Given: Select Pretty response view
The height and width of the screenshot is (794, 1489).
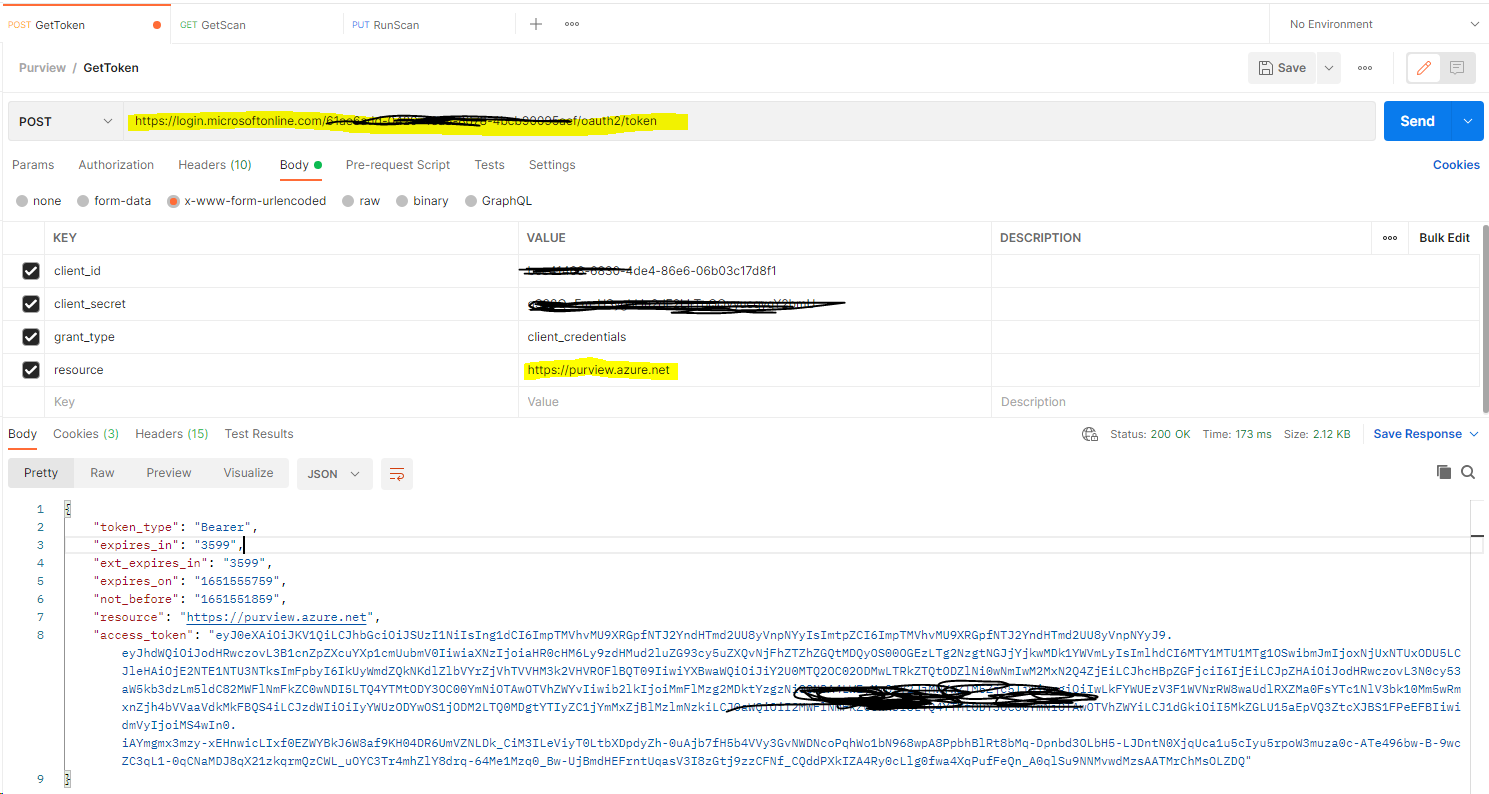Looking at the screenshot, I should pyautogui.click(x=41, y=473).
